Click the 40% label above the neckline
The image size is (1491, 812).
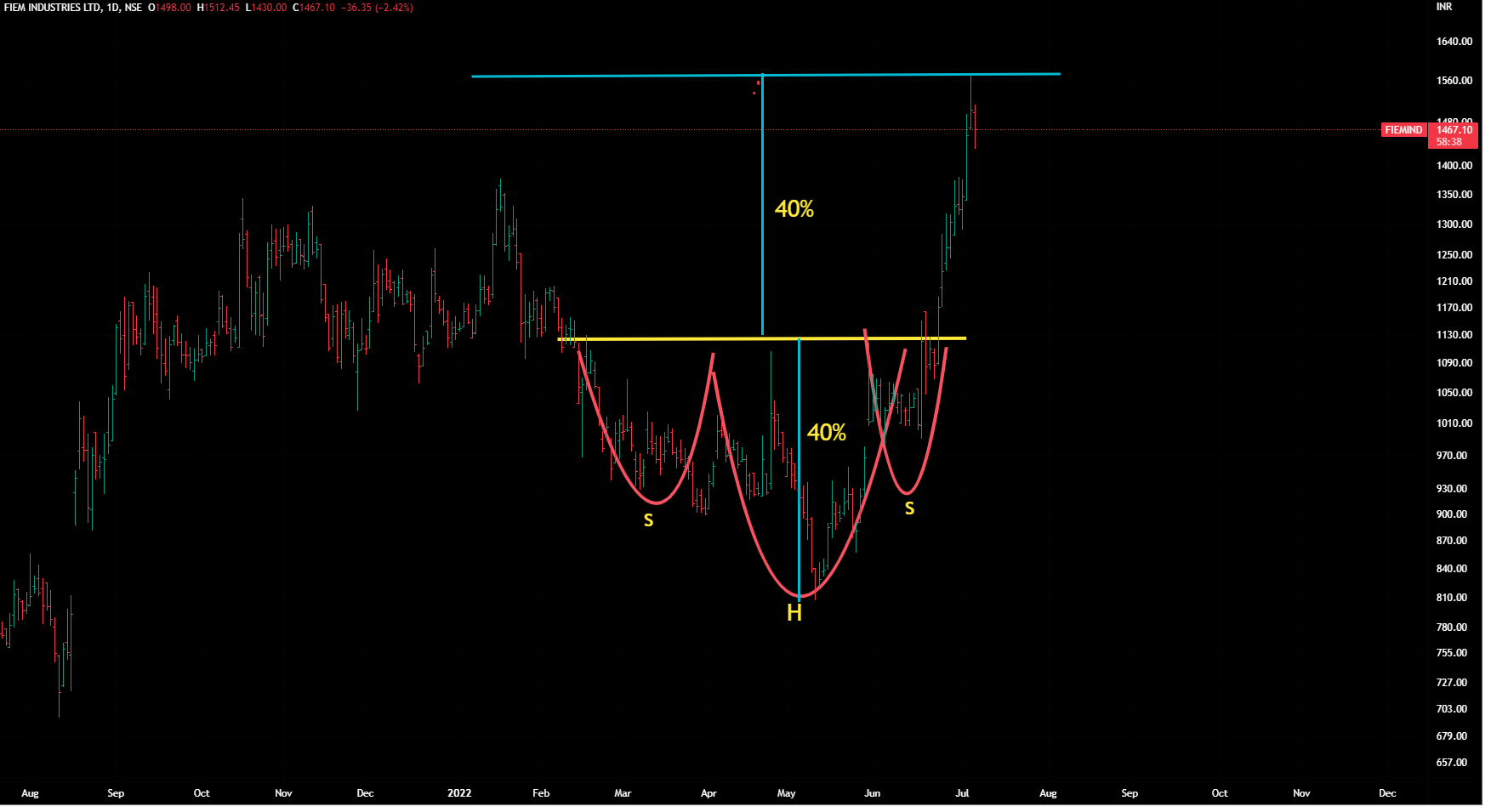794,209
